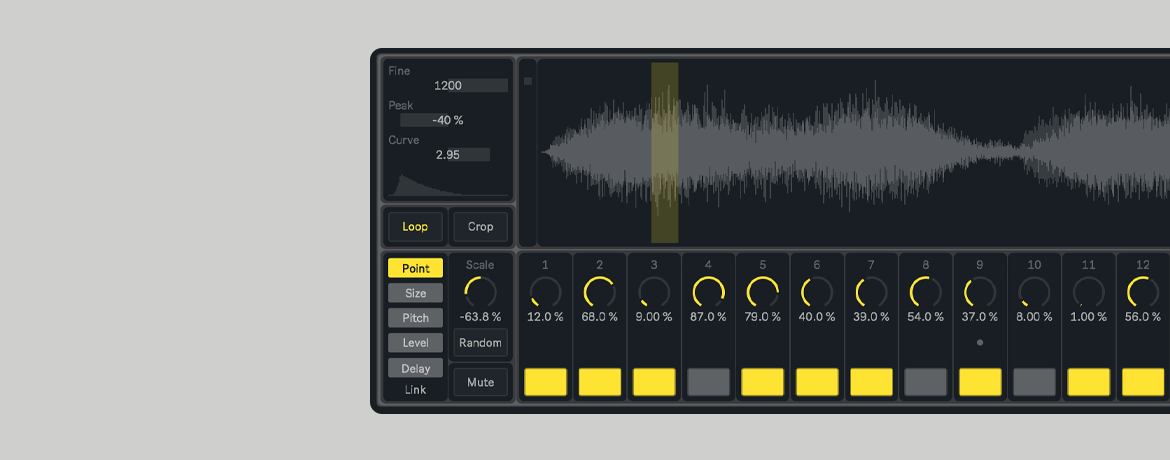
Task: Click the Peak slider showing -40 %
Action: 447,120
